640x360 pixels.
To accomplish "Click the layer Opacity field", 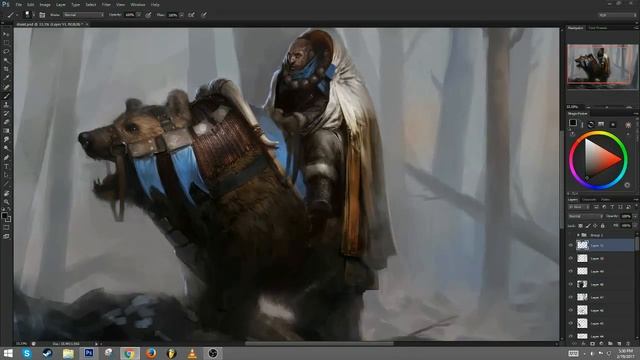I will pos(626,216).
